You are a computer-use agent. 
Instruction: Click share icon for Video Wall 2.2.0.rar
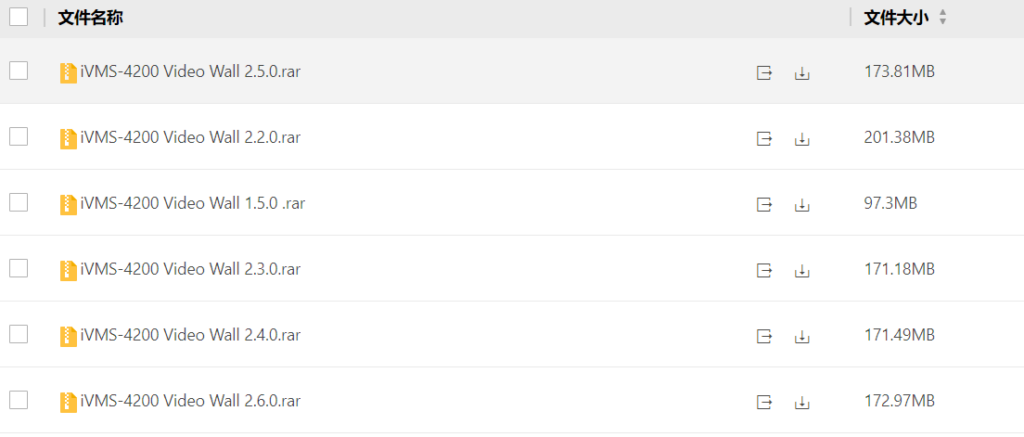(x=764, y=138)
